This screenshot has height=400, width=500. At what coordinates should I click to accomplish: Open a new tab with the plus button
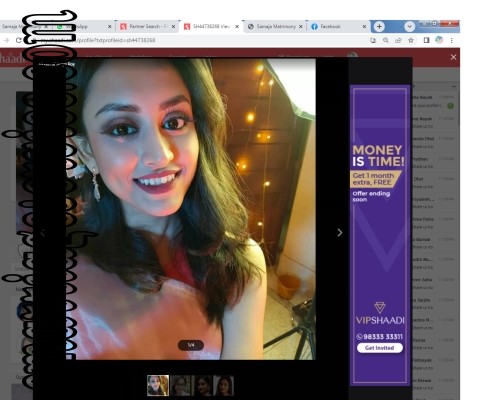(379, 26)
